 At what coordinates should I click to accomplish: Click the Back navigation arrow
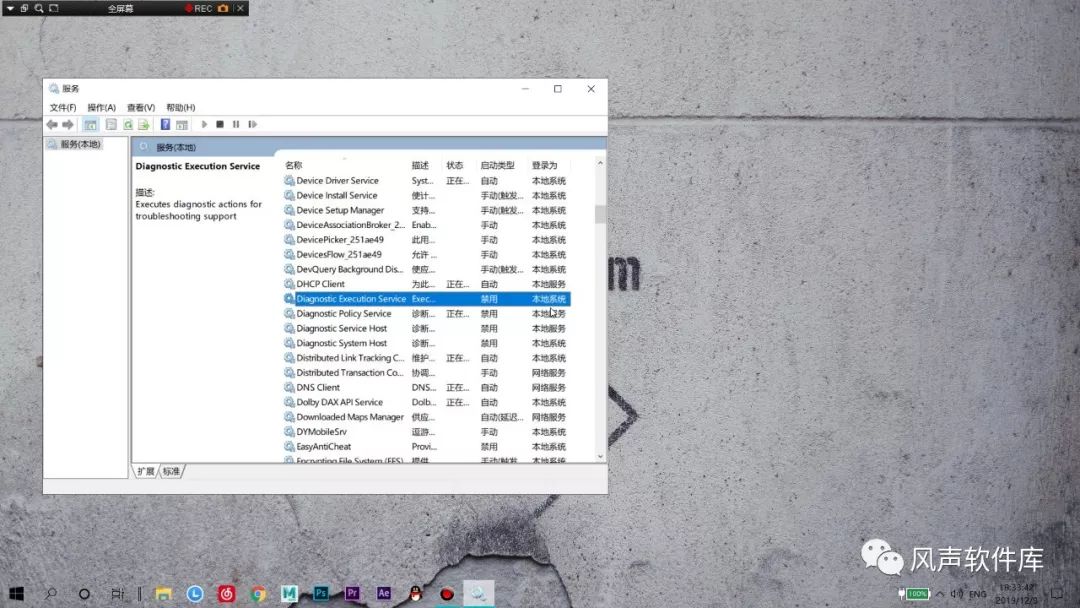pos(52,124)
